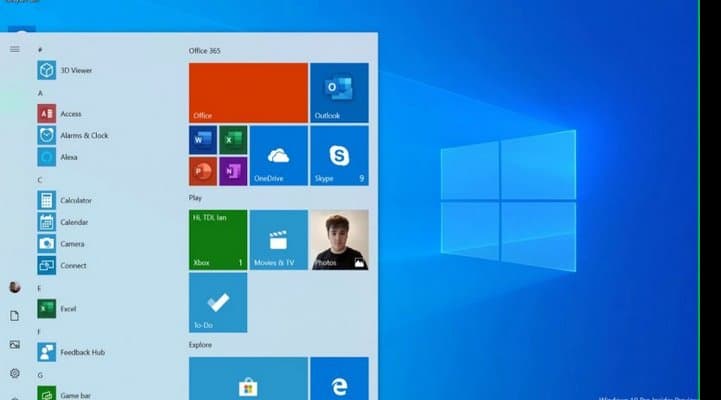The width and height of the screenshot is (721, 400).
Task: Click the user account avatar
Action: click(15, 287)
